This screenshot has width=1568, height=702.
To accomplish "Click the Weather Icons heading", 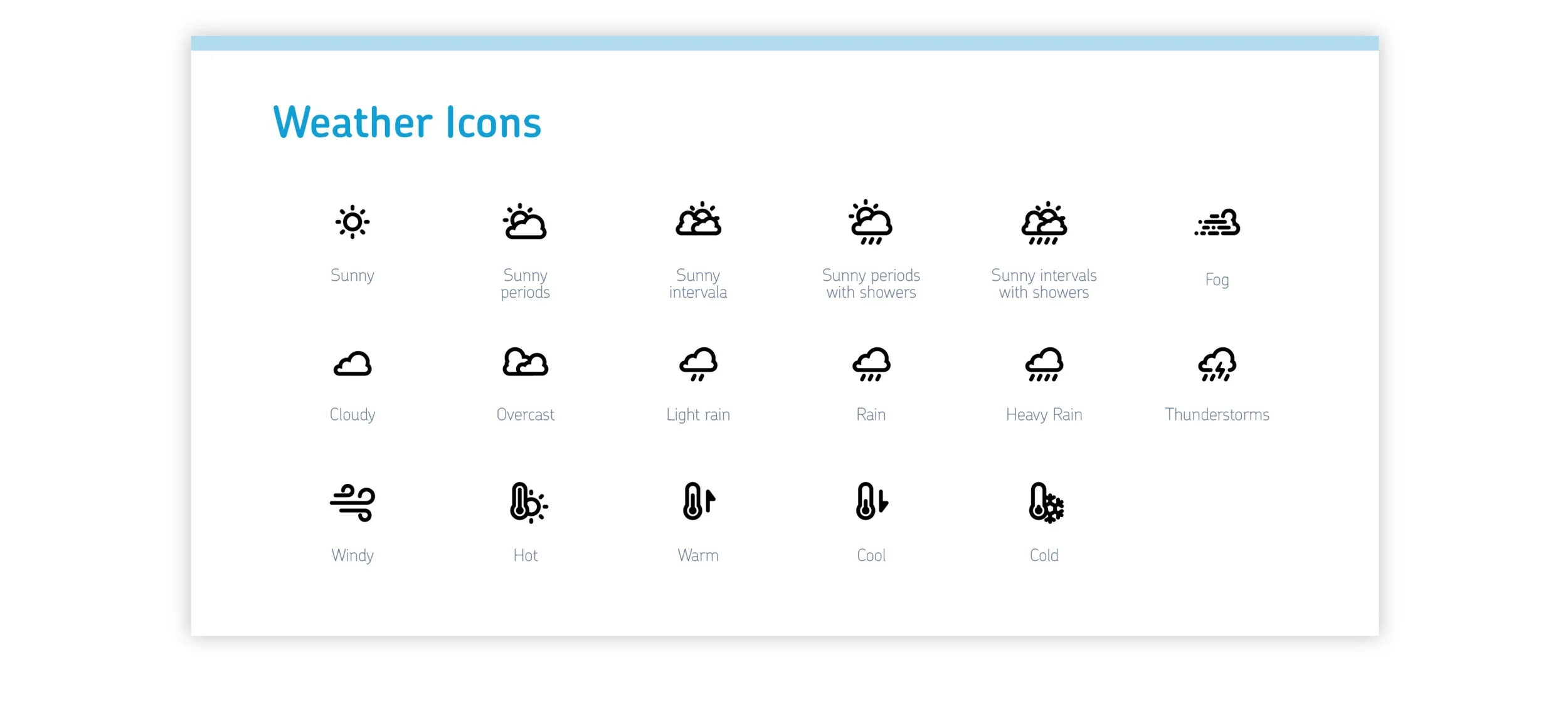I will coord(407,122).
